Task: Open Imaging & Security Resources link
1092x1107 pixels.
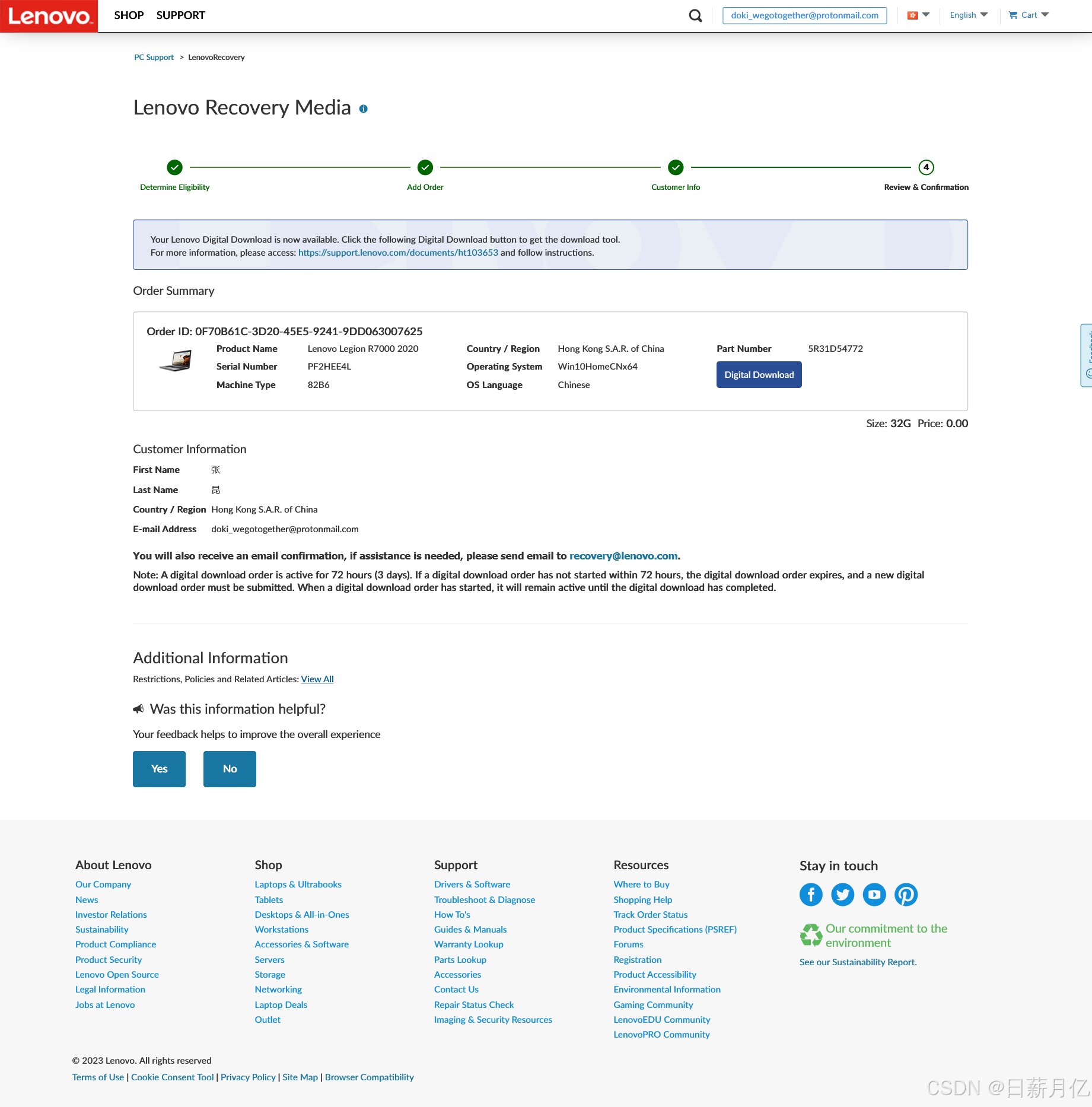Action: tap(493, 1020)
